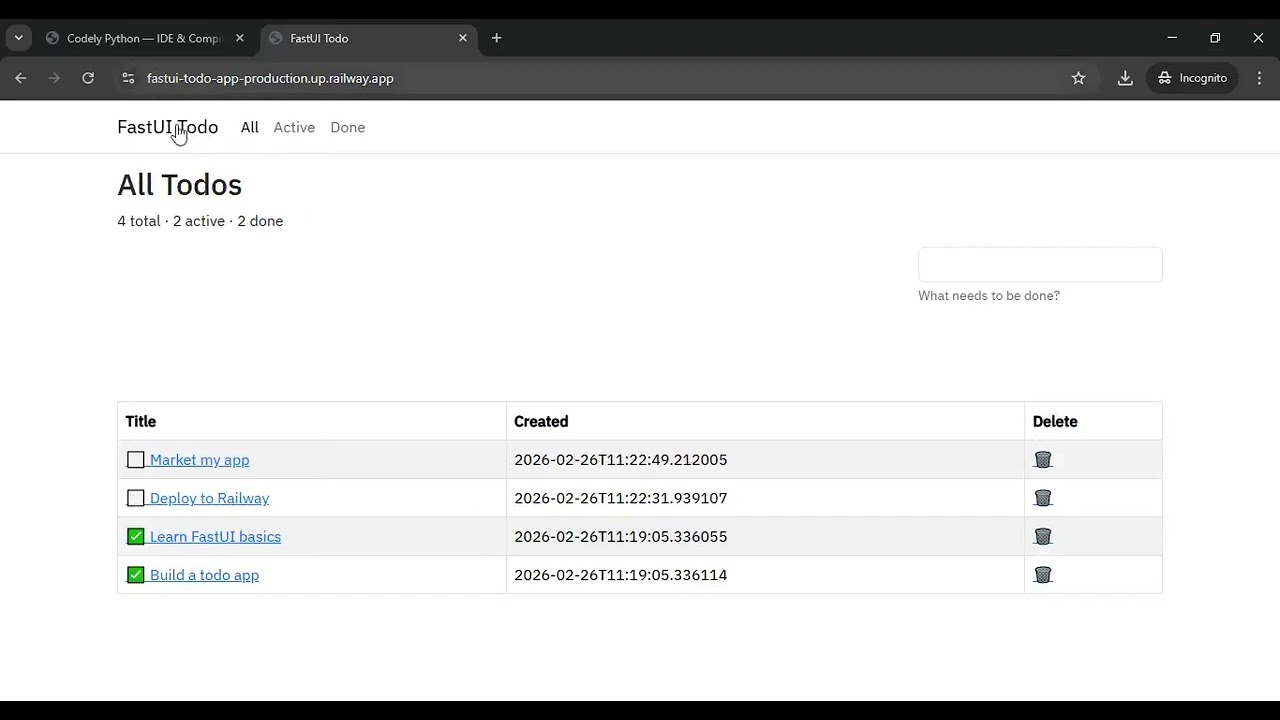Delete the Market my app todo

click(1043, 460)
